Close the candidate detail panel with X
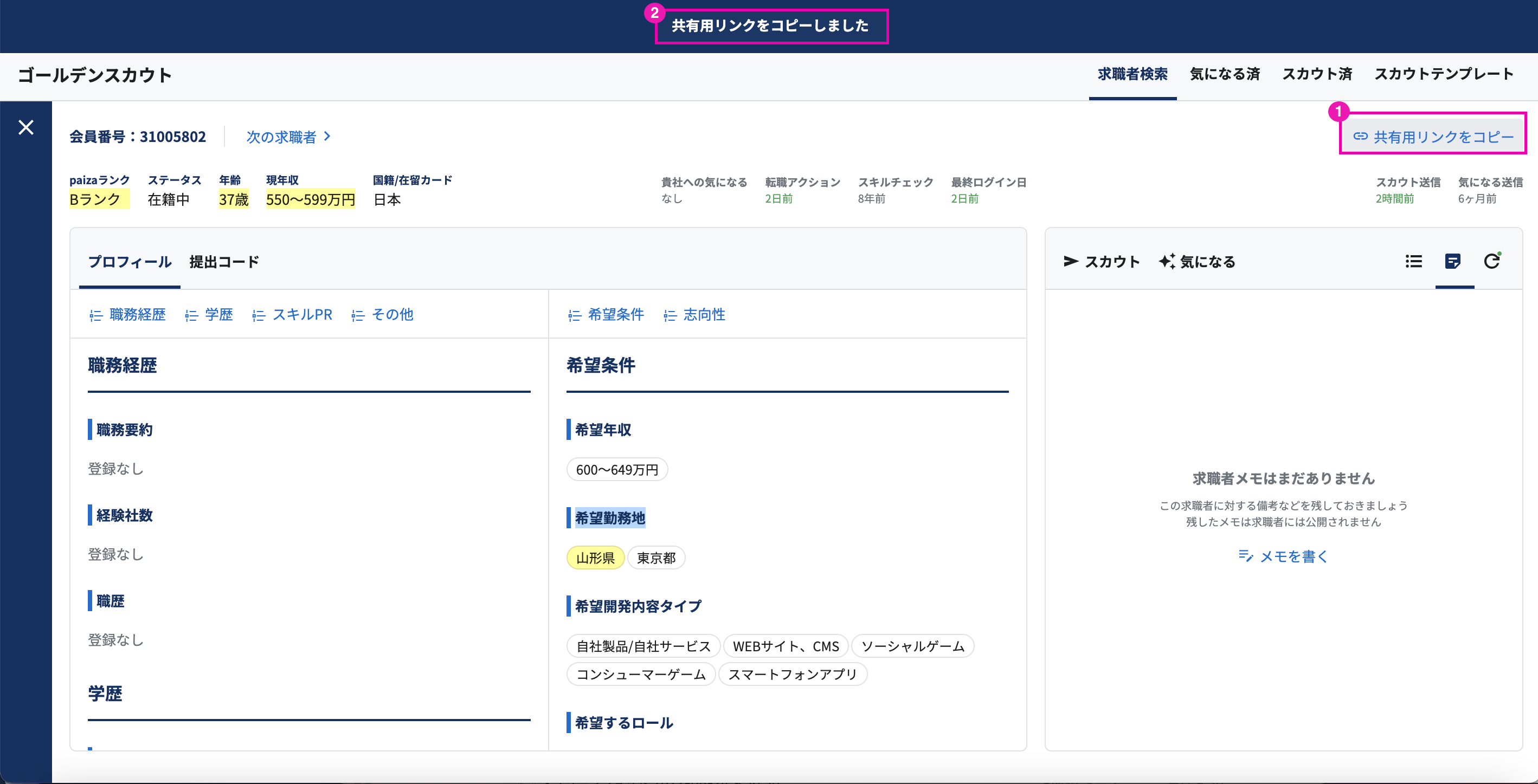1538x784 pixels. 25,127
